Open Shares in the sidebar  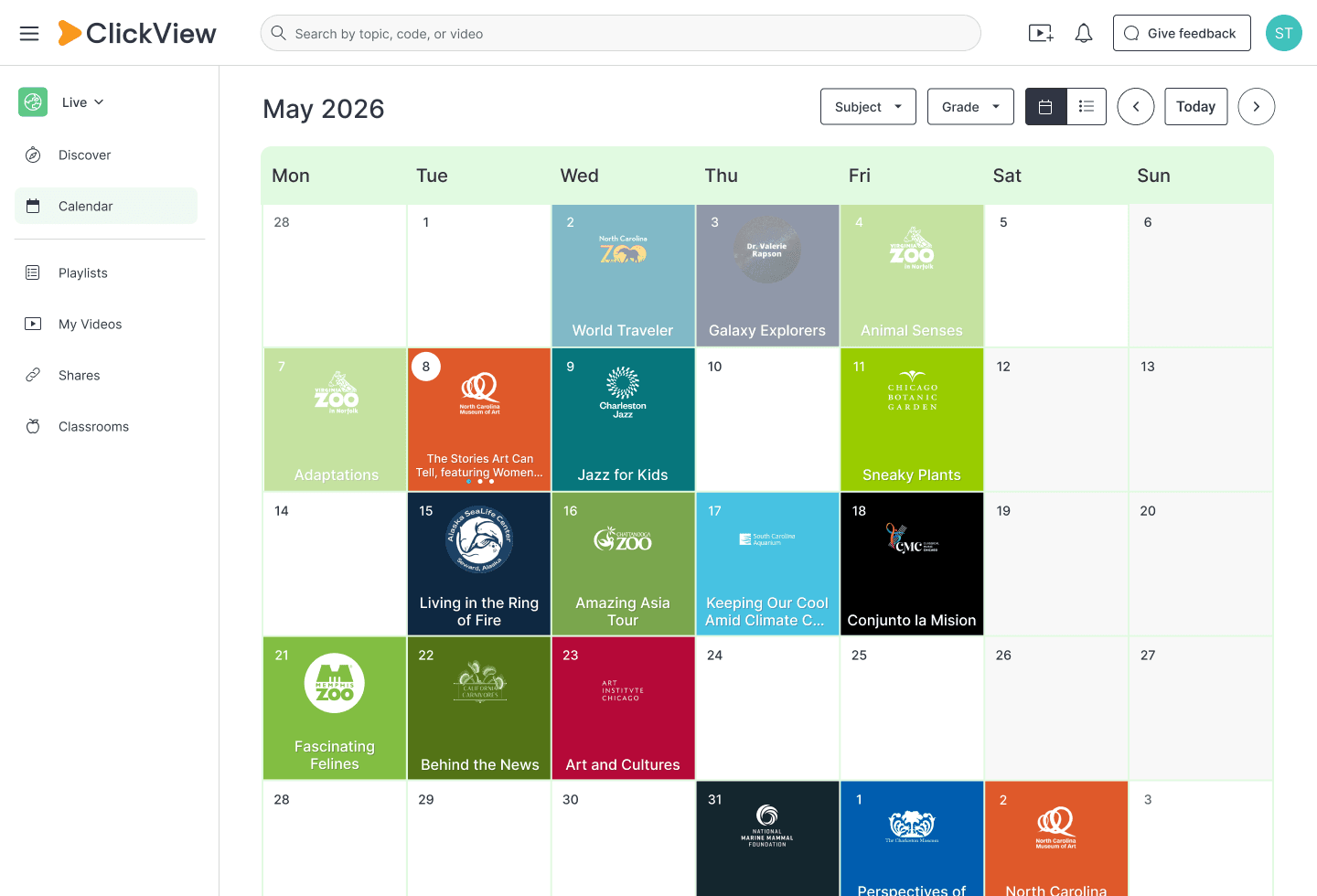click(x=106, y=375)
